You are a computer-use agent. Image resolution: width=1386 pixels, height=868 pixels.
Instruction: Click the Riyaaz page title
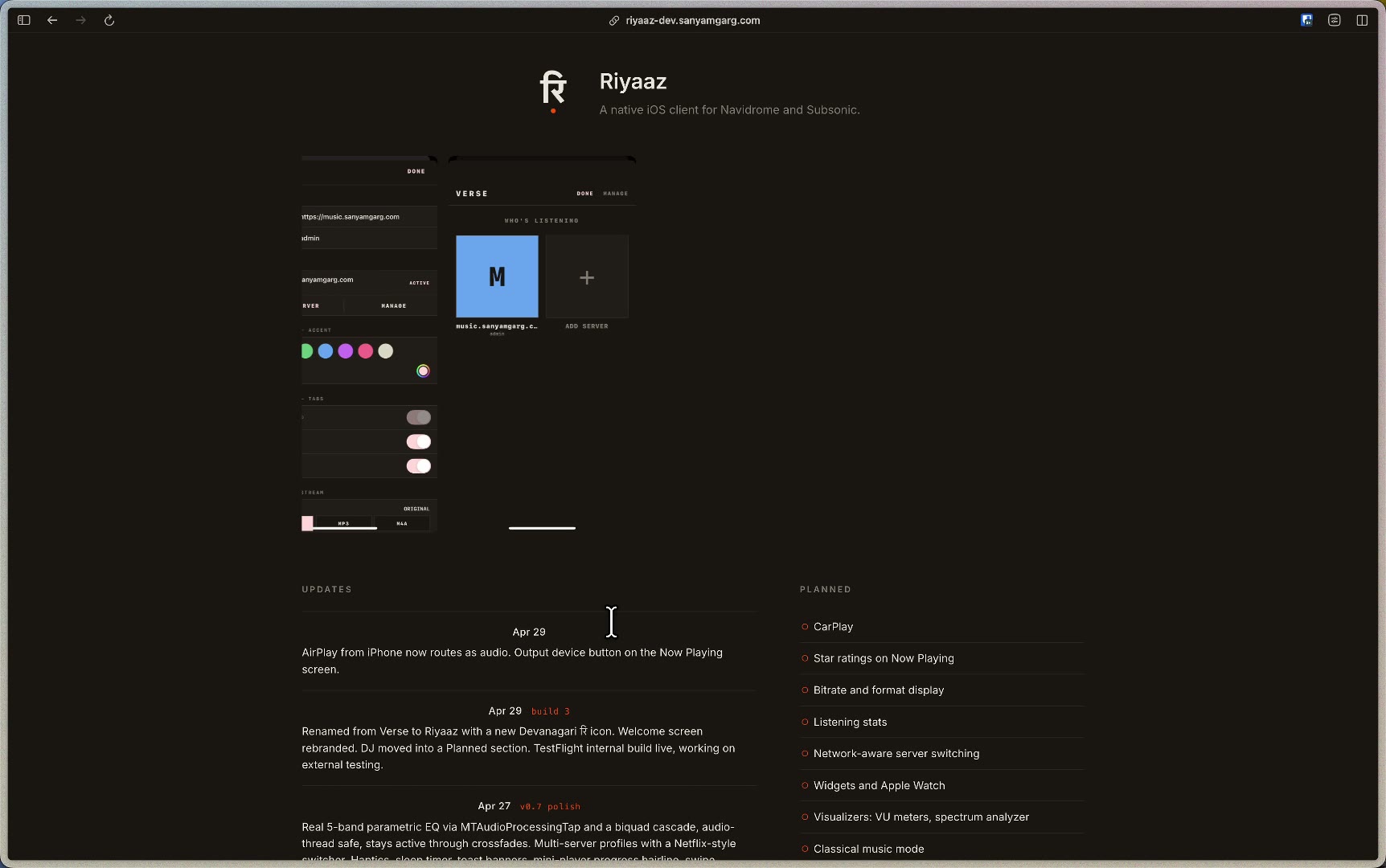tap(634, 82)
